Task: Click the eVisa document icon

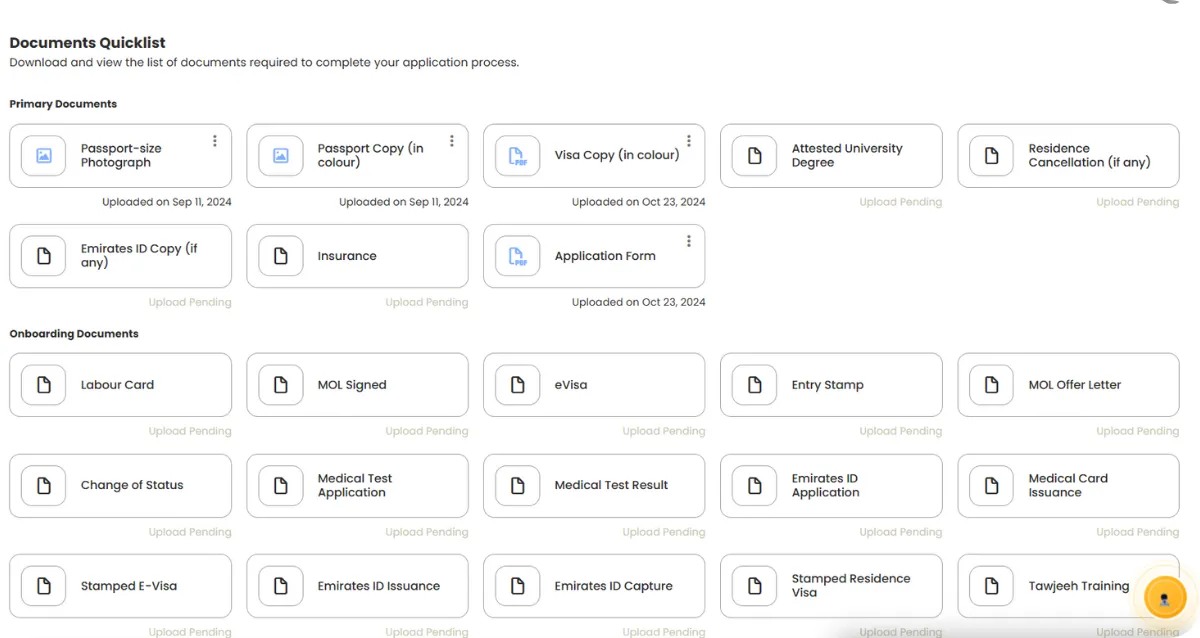Action: (x=517, y=384)
